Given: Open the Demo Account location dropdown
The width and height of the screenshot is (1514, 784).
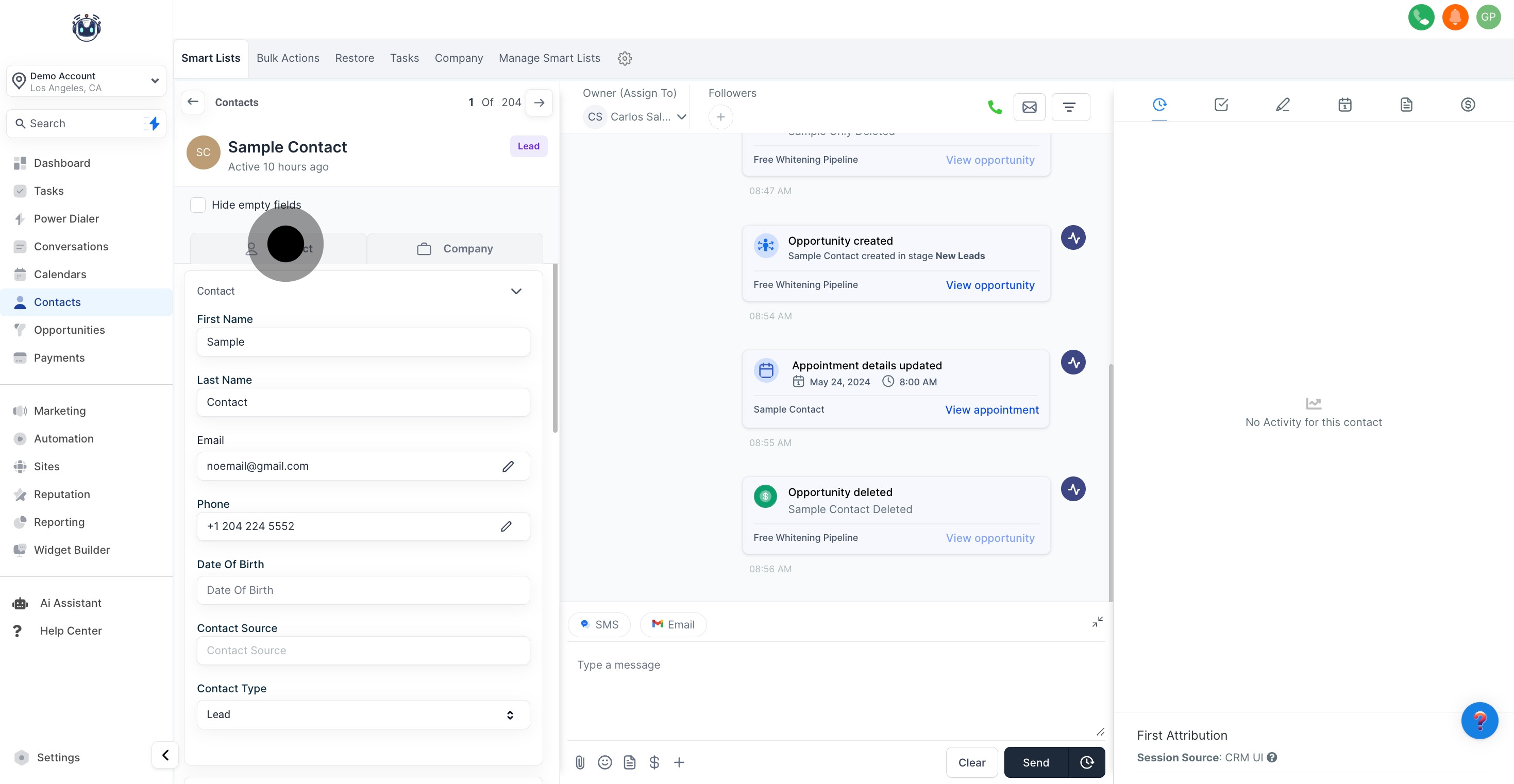Looking at the screenshot, I should [x=87, y=81].
